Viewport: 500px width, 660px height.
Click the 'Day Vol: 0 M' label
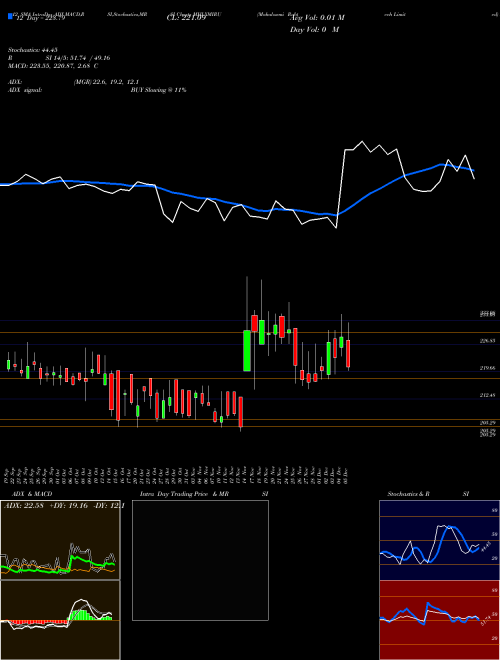coord(314,29)
